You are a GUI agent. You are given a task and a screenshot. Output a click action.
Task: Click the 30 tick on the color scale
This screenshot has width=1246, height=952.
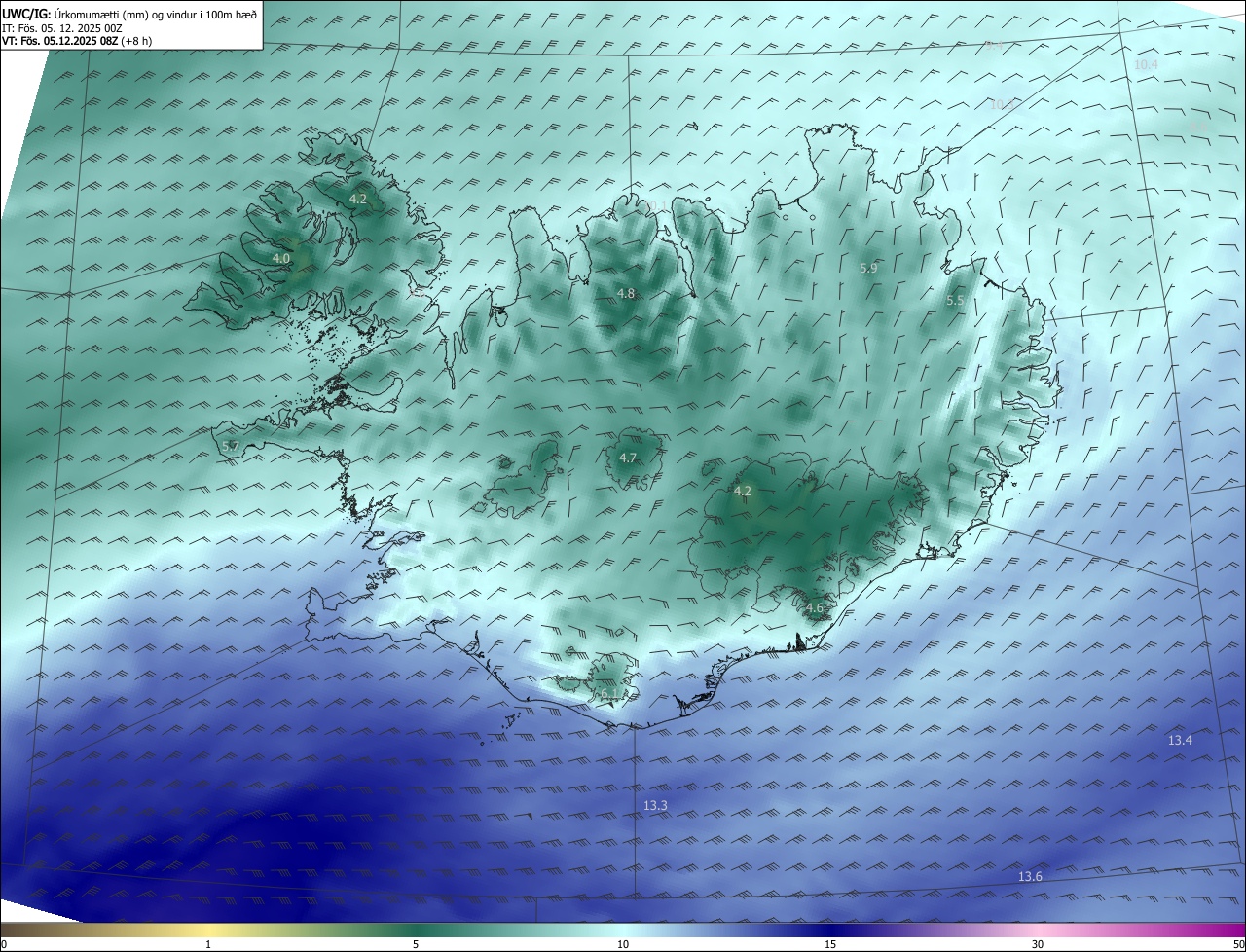pyautogui.click(x=1038, y=944)
